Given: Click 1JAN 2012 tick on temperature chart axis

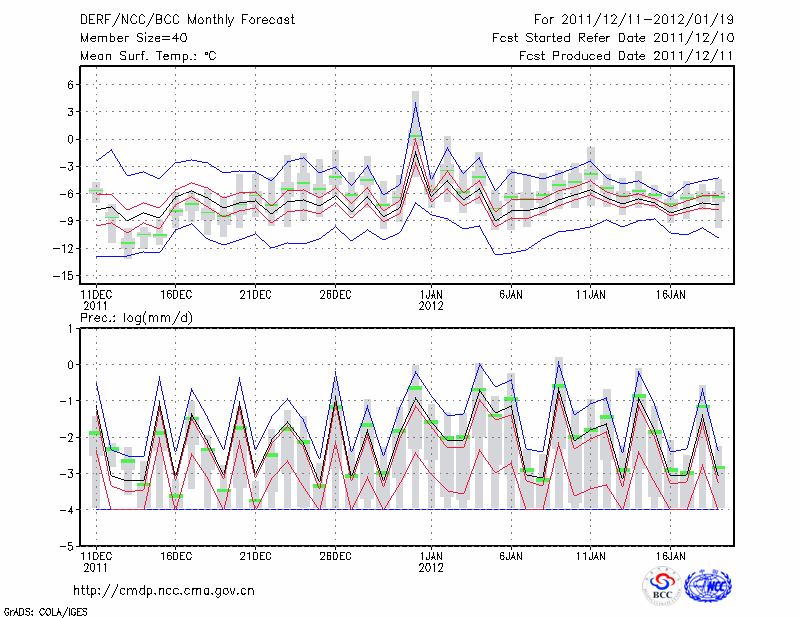Looking at the screenshot, I should (x=432, y=301).
